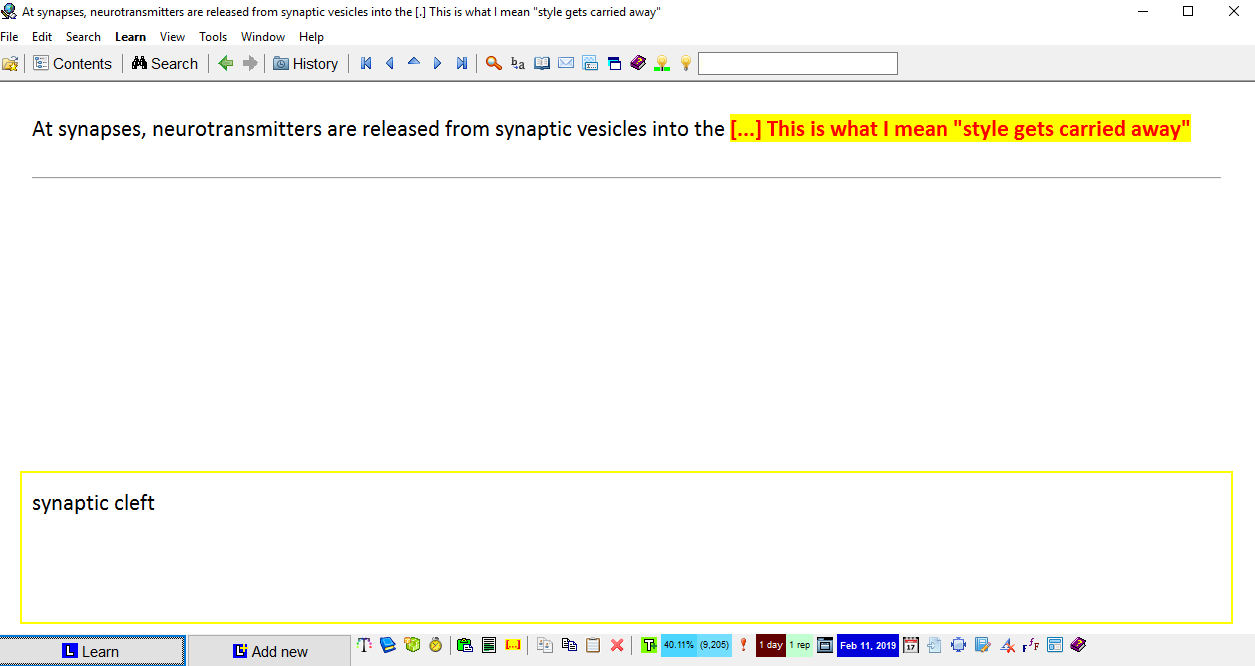1255x666 pixels.
Task: Open the Window menu
Action: click(x=263, y=37)
